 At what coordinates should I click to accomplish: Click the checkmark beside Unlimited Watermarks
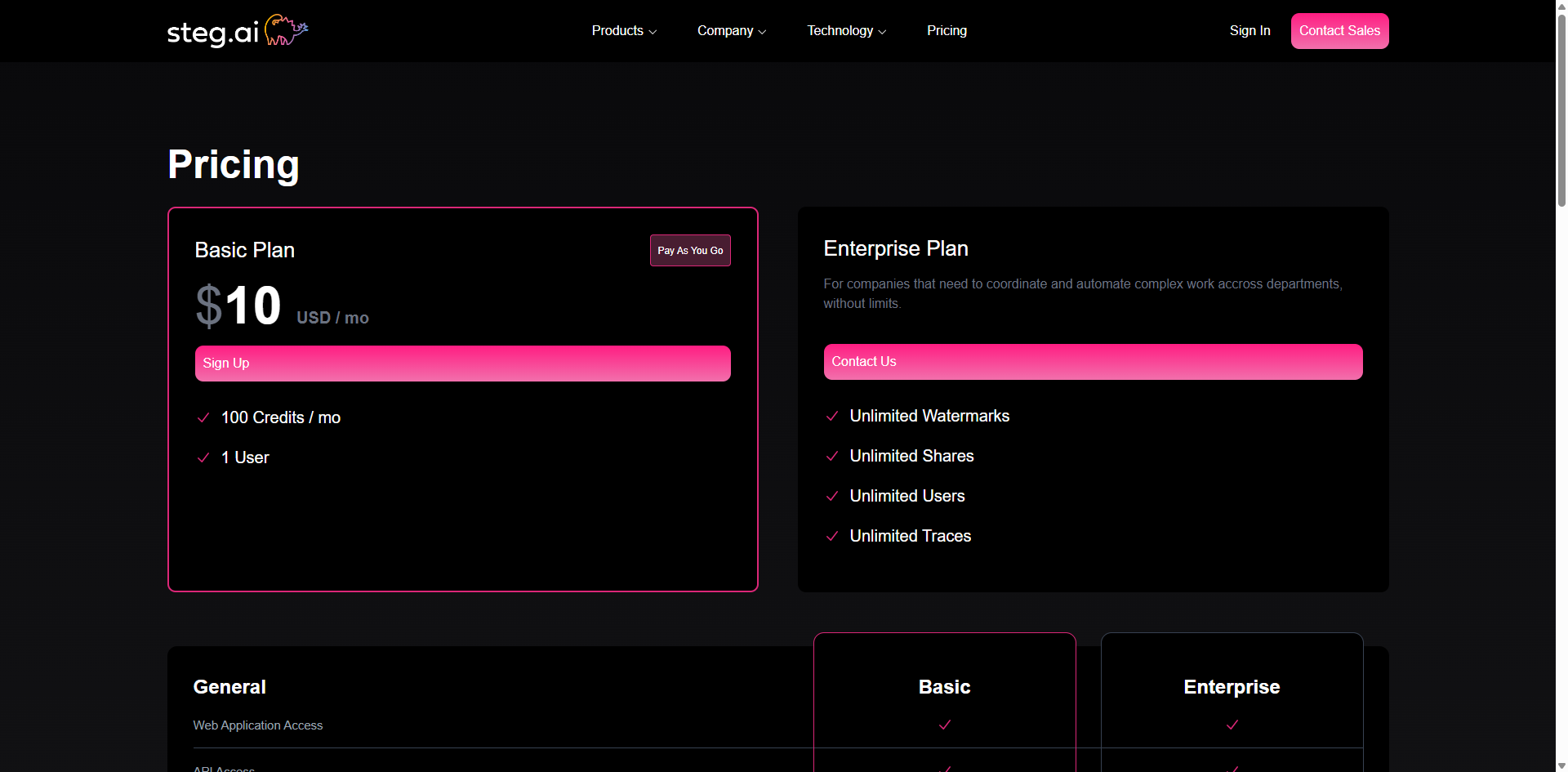tap(832, 416)
